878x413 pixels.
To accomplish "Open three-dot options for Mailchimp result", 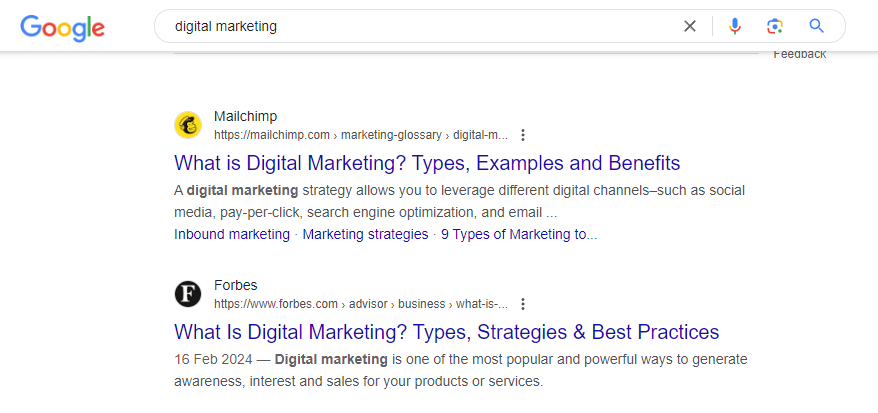I will (523, 135).
